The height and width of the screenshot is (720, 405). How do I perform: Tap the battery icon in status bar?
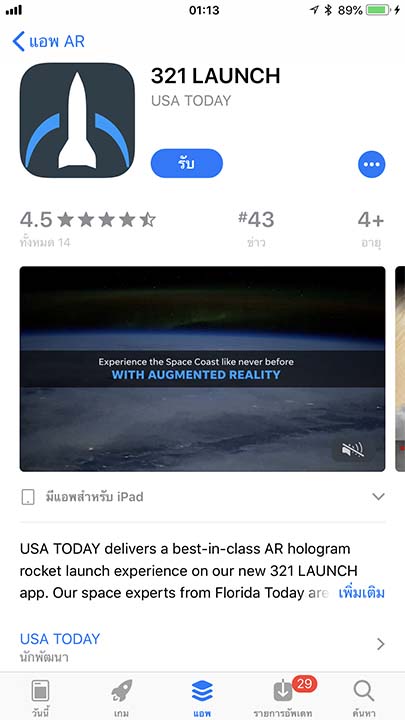coord(378,10)
